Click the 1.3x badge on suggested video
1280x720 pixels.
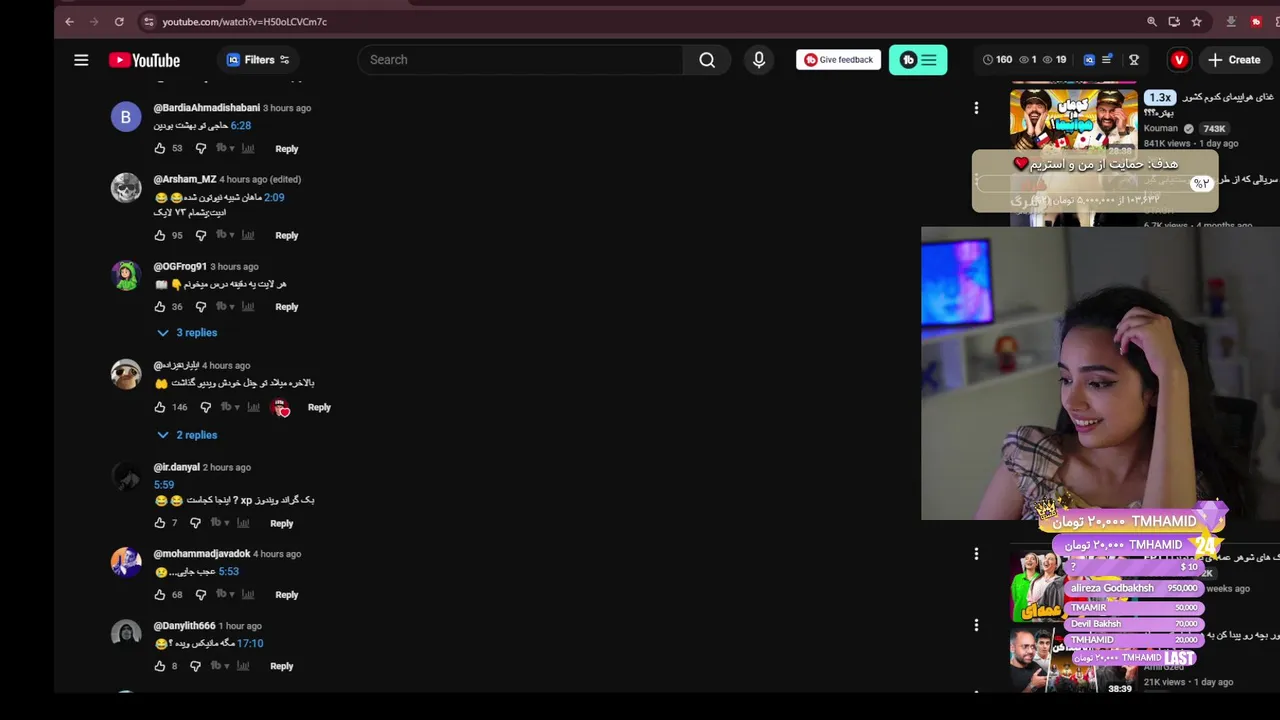[x=1160, y=98]
